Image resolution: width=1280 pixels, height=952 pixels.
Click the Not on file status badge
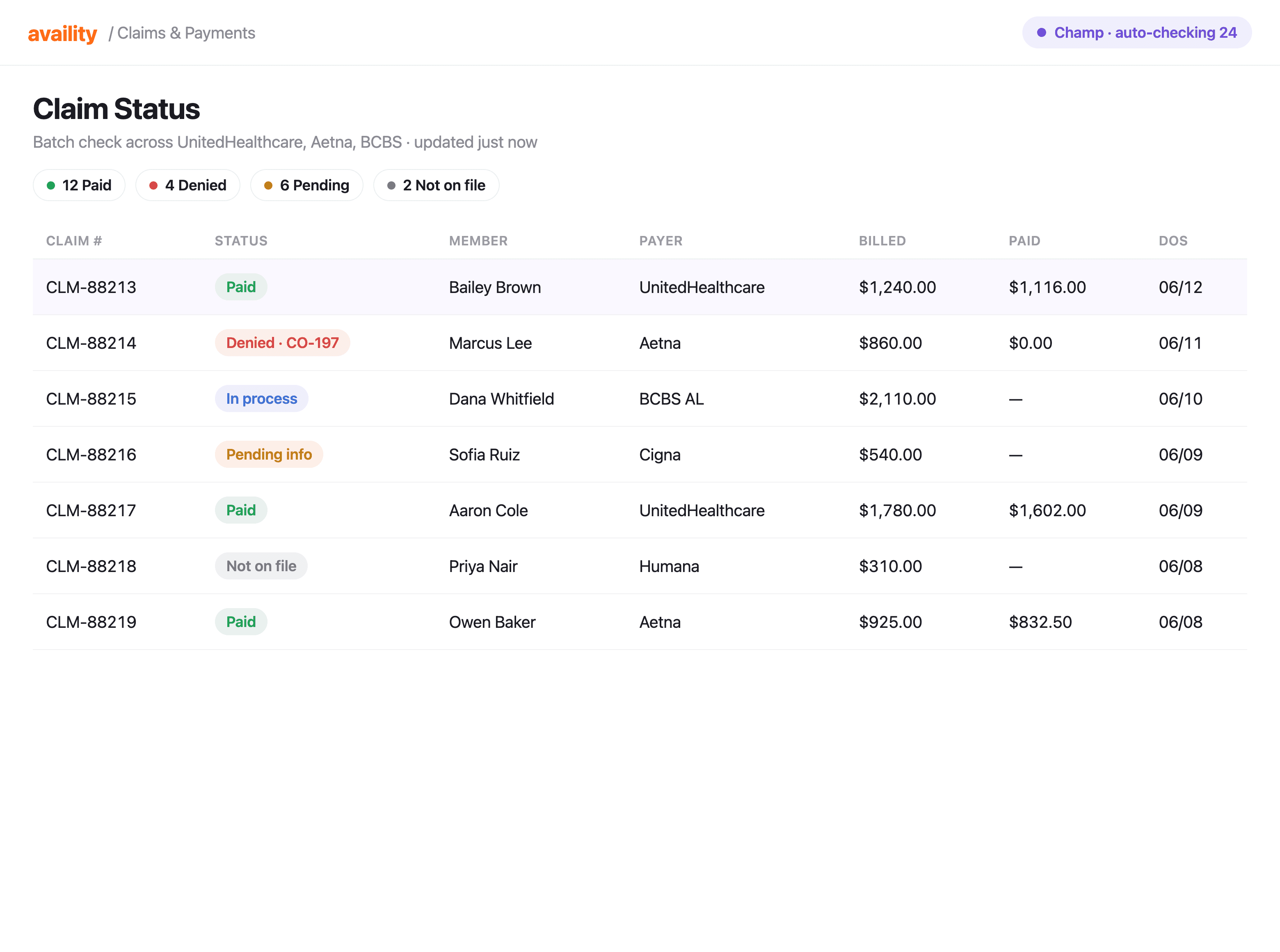[261, 566]
